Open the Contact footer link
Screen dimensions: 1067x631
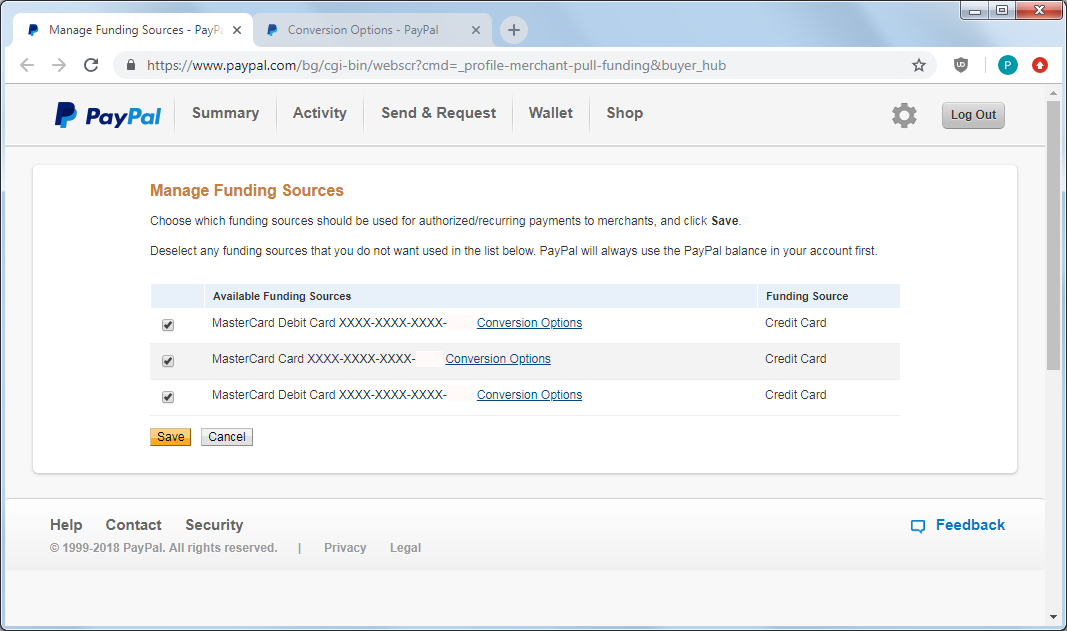(x=133, y=525)
